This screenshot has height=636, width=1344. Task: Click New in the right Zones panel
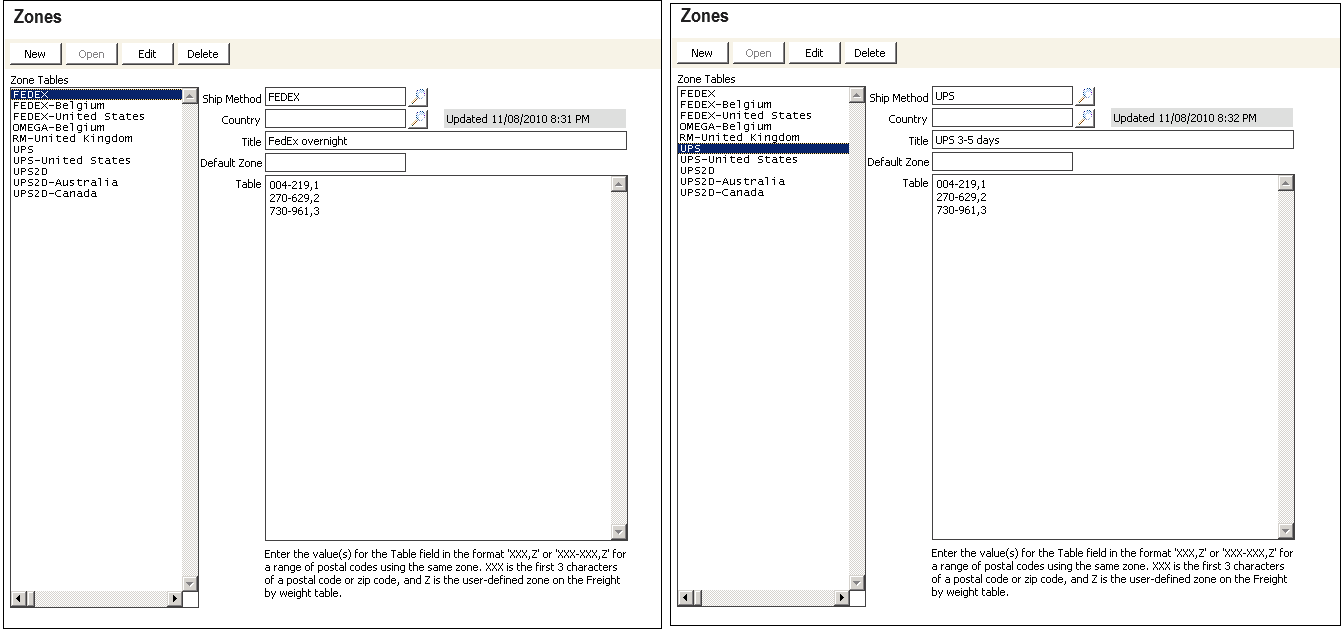[702, 53]
